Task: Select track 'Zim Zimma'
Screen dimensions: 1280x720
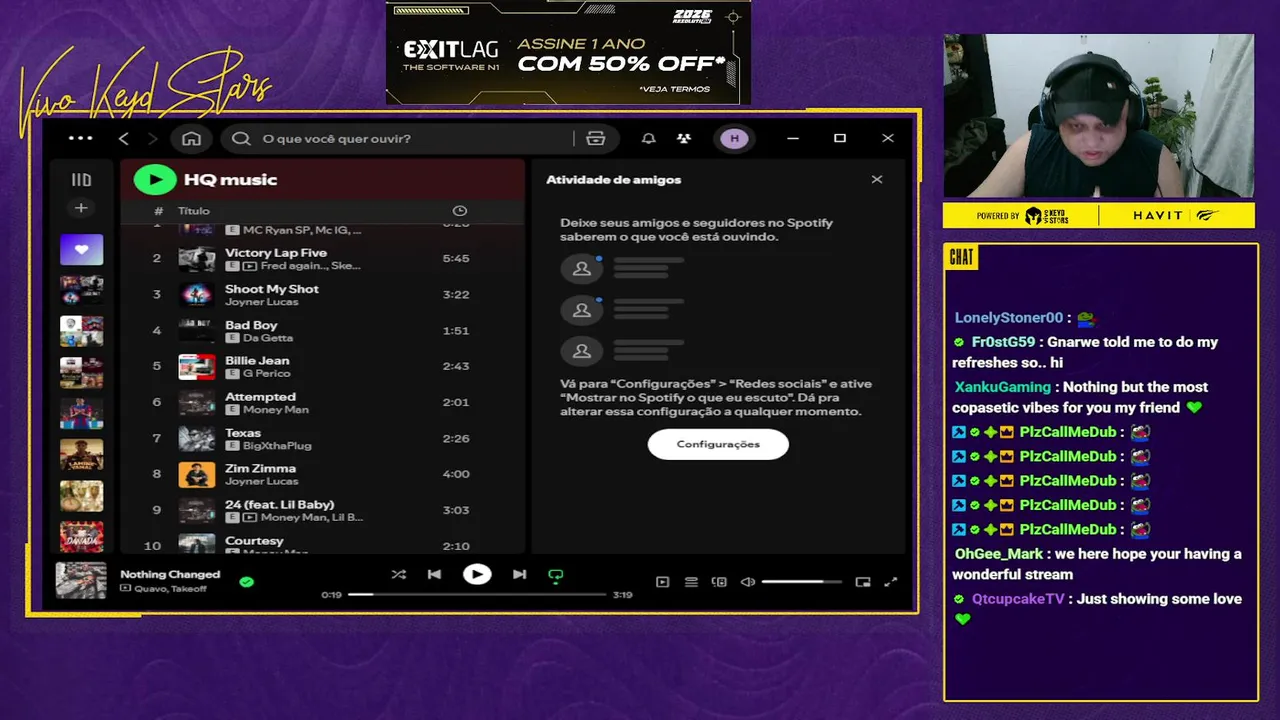Action: [x=322, y=474]
